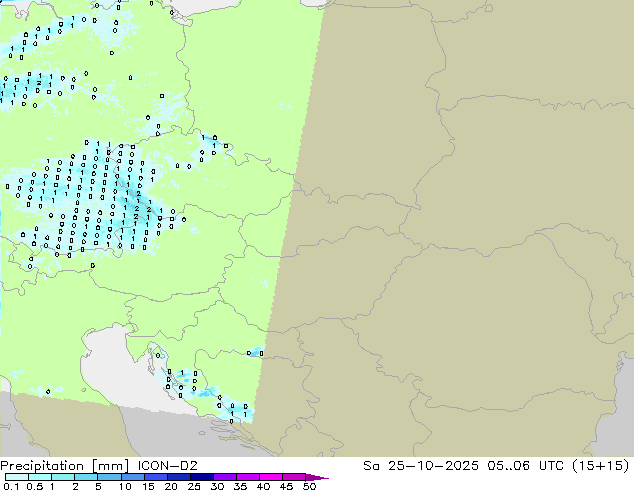Select the magenta legend swatch between 40 and 45
The width and height of the screenshot is (634, 490).
pos(271,477)
